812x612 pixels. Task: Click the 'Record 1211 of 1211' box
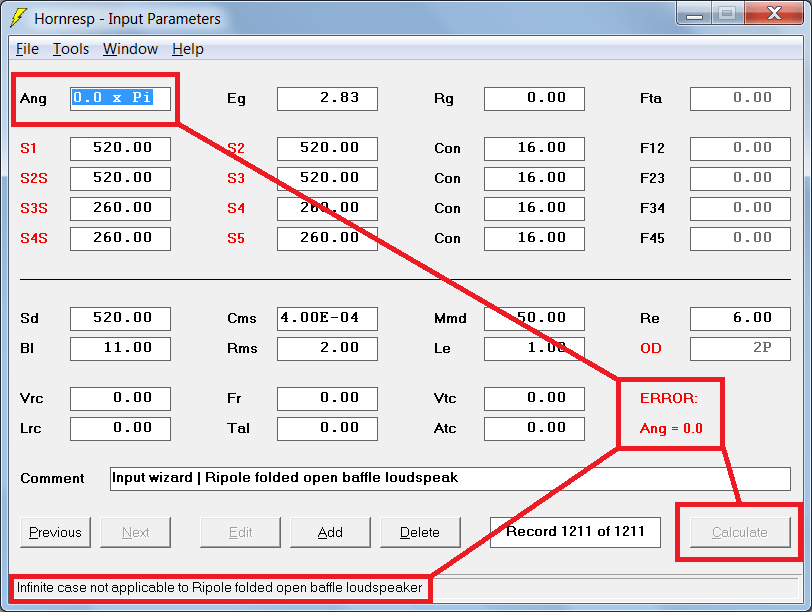coord(575,532)
